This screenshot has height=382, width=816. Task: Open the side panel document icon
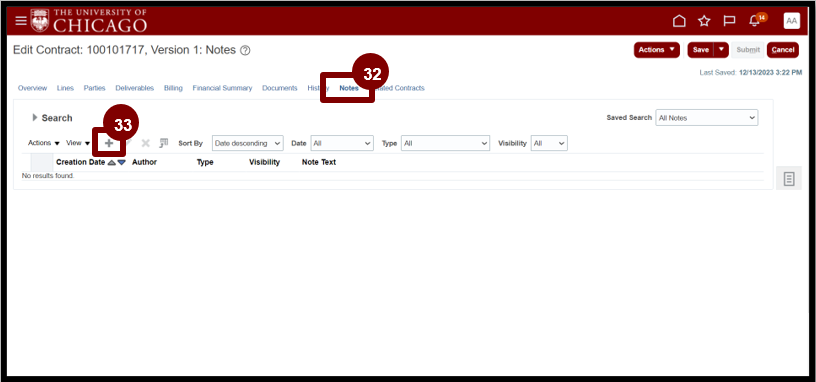(789, 179)
